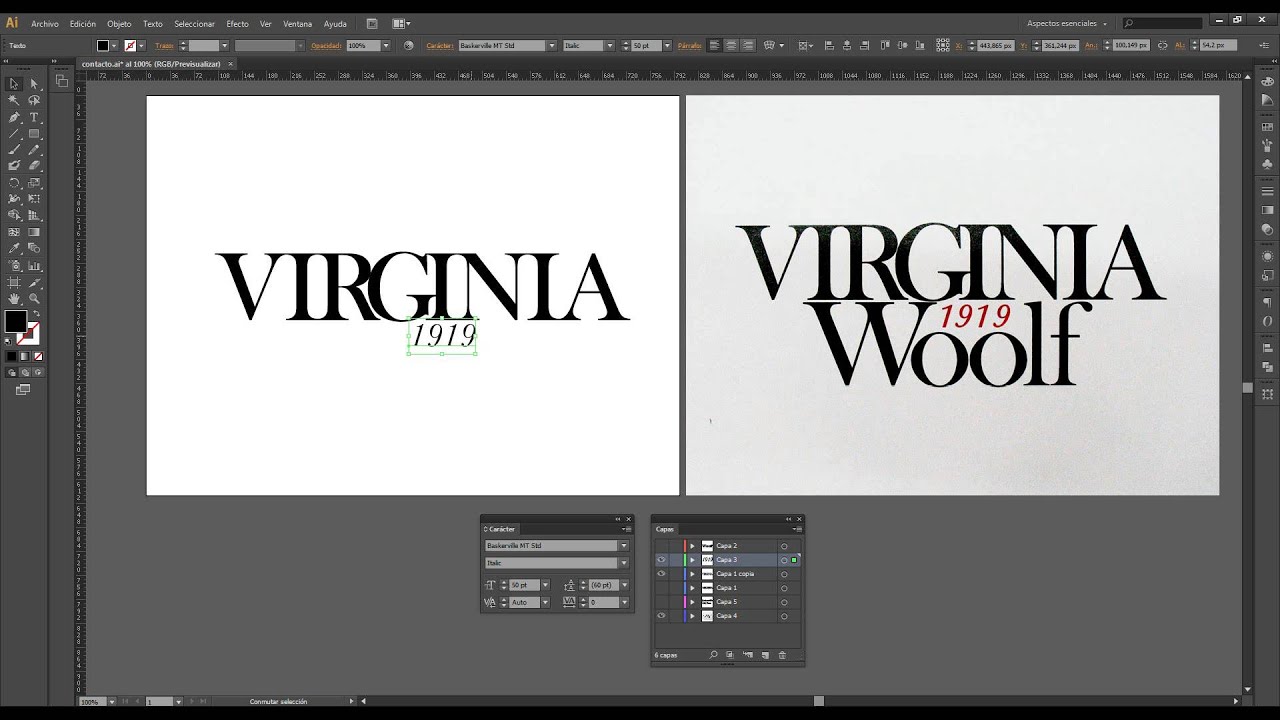The image size is (1280, 720).
Task: Swap fill and stroke colors
Action: pyautogui.click(x=36, y=314)
